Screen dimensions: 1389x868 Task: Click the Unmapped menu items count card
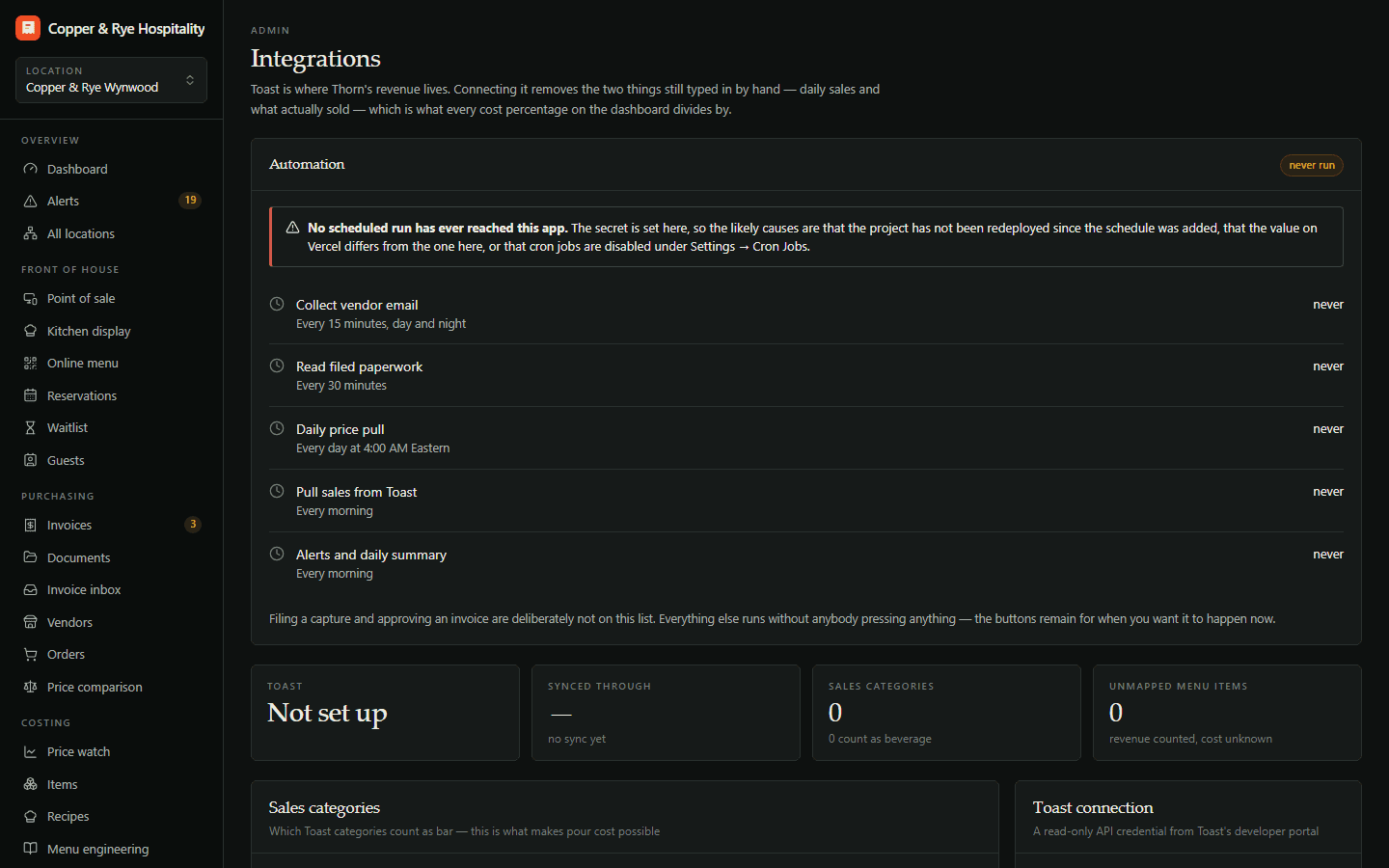pyautogui.click(x=1227, y=713)
